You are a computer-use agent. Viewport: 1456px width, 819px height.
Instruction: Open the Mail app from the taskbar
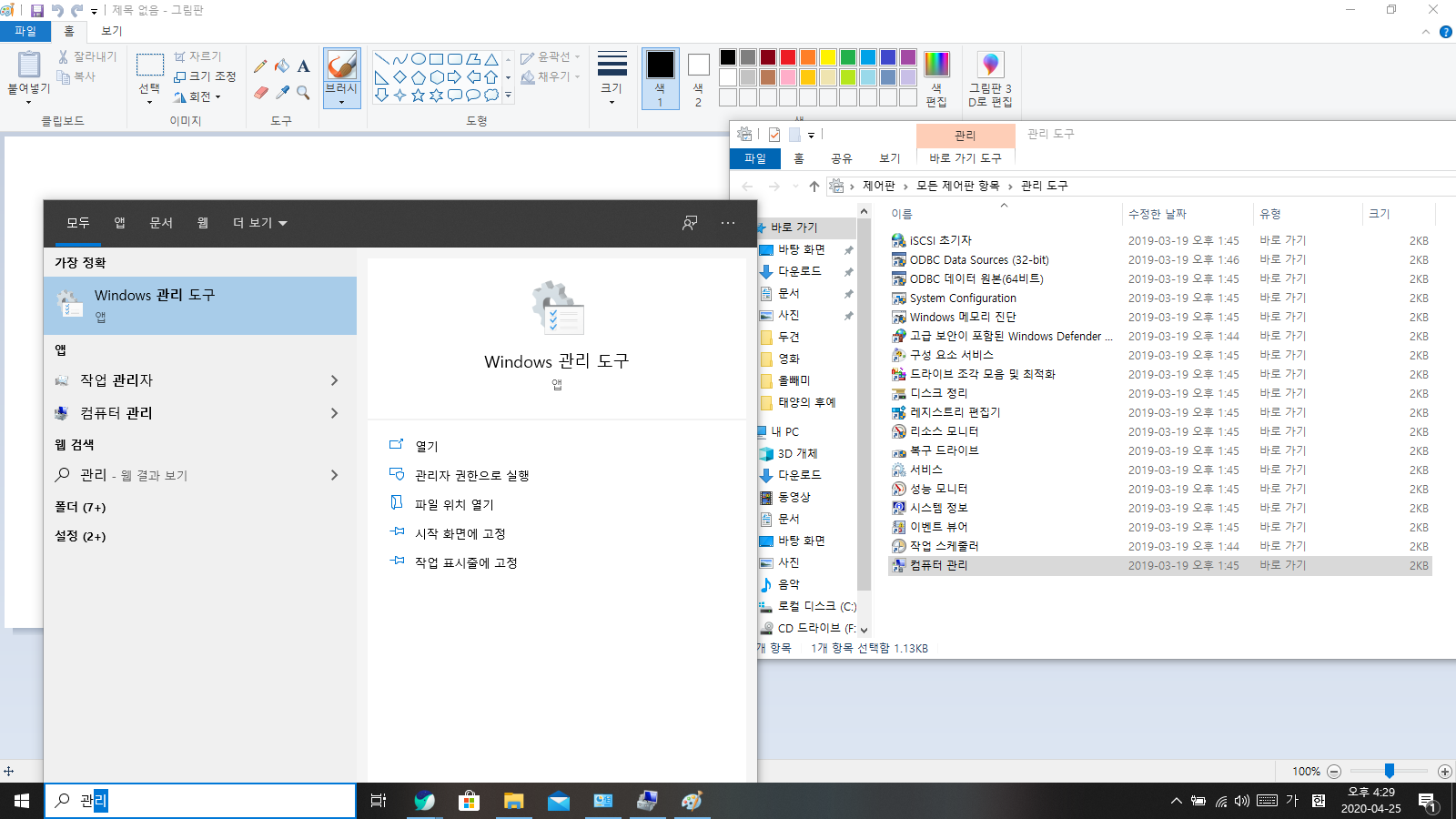coord(558,801)
